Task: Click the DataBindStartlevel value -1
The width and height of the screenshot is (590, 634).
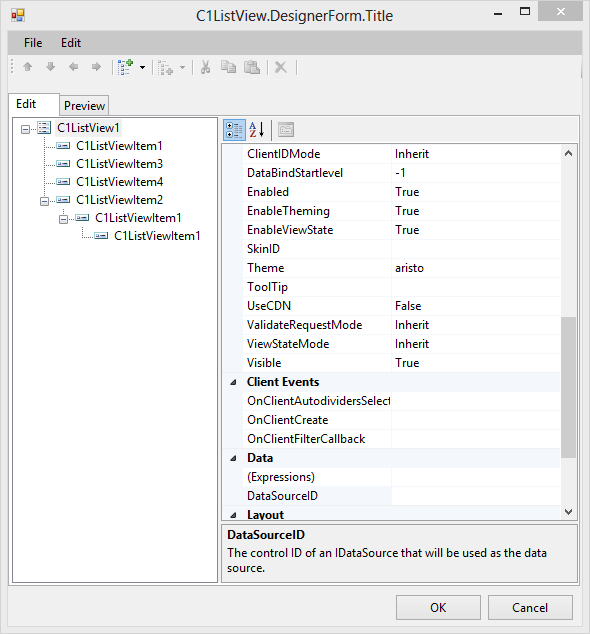Action: point(400,173)
